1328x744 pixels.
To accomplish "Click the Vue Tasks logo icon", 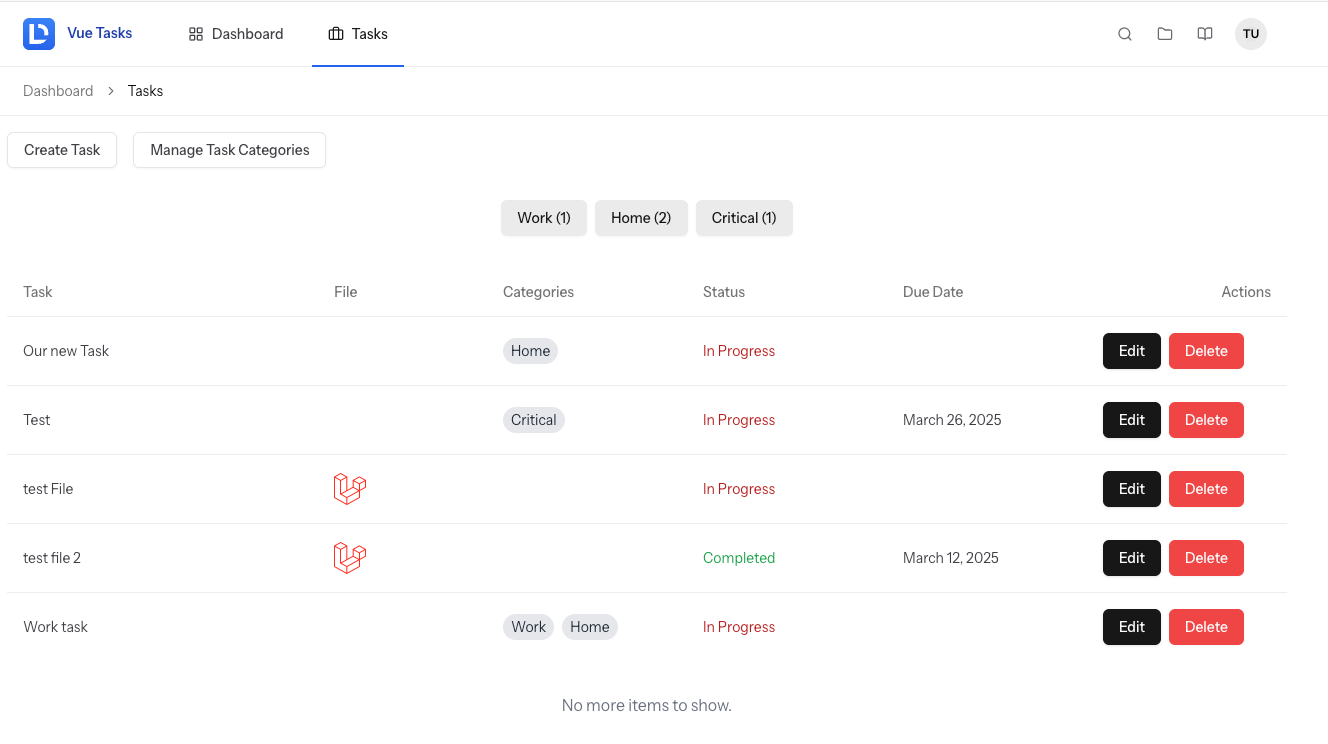I will 39,34.
